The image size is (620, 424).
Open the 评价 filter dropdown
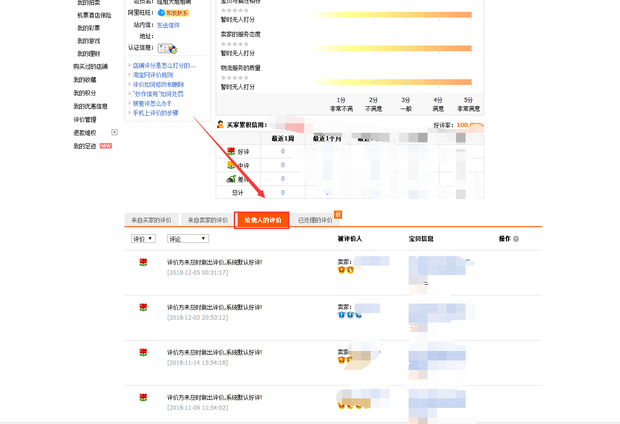click(x=143, y=239)
